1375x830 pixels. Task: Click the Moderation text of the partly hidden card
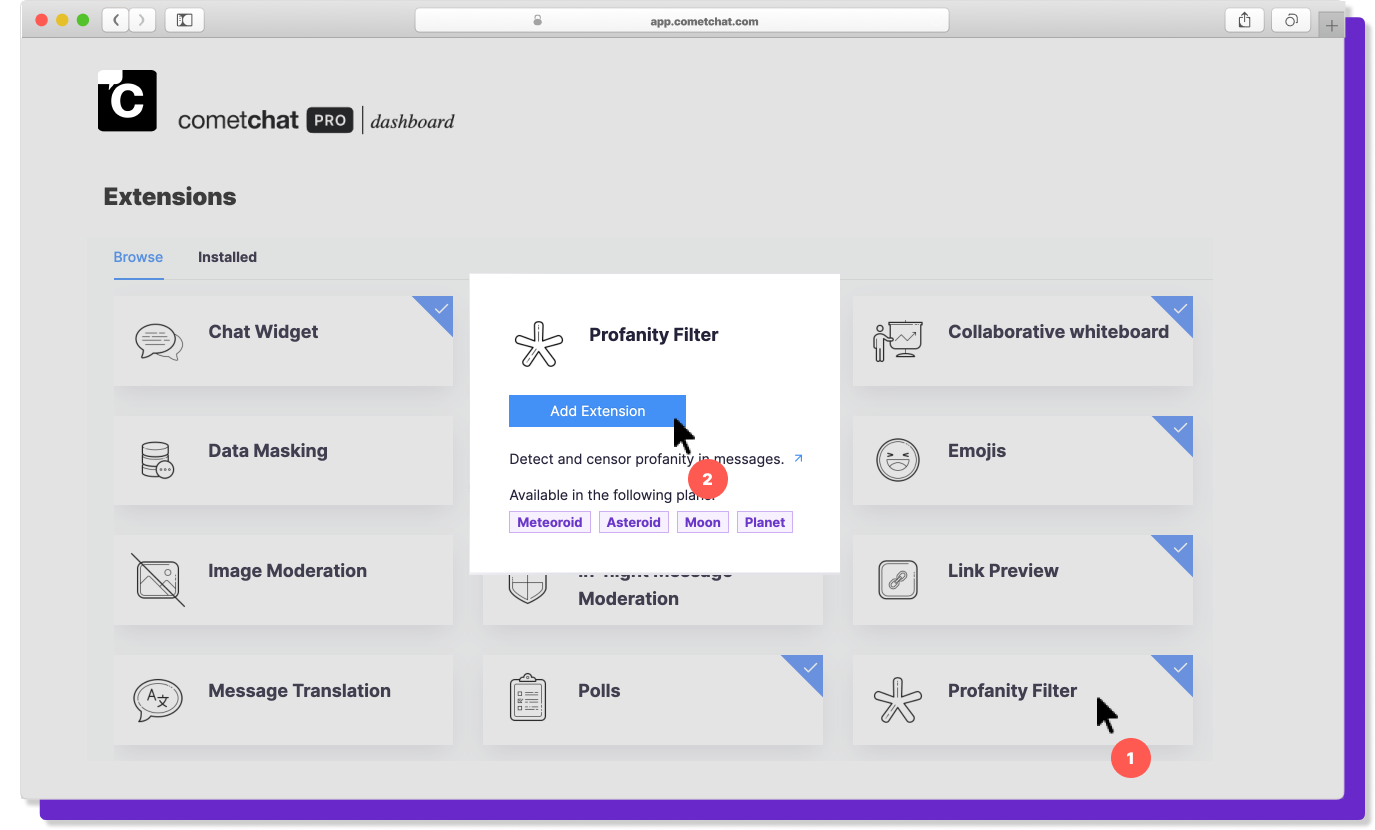tap(628, 599)
